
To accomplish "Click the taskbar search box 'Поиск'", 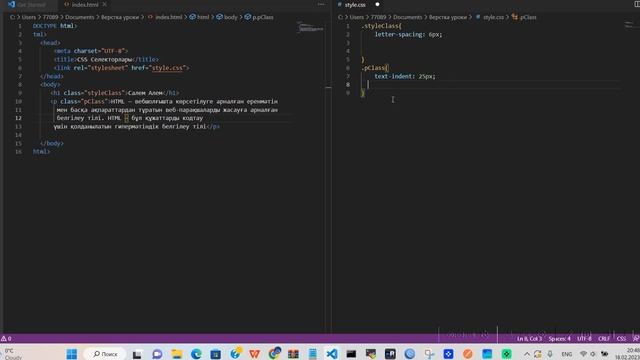I will 105,354.
